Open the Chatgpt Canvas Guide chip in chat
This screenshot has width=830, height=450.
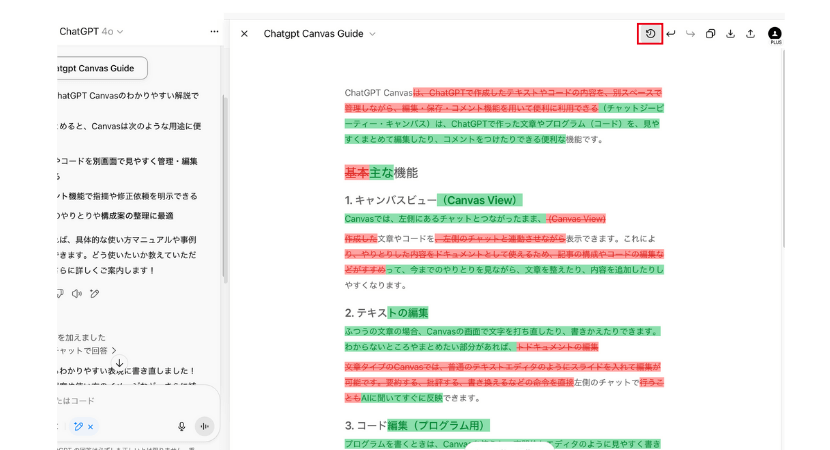(101, 68)
